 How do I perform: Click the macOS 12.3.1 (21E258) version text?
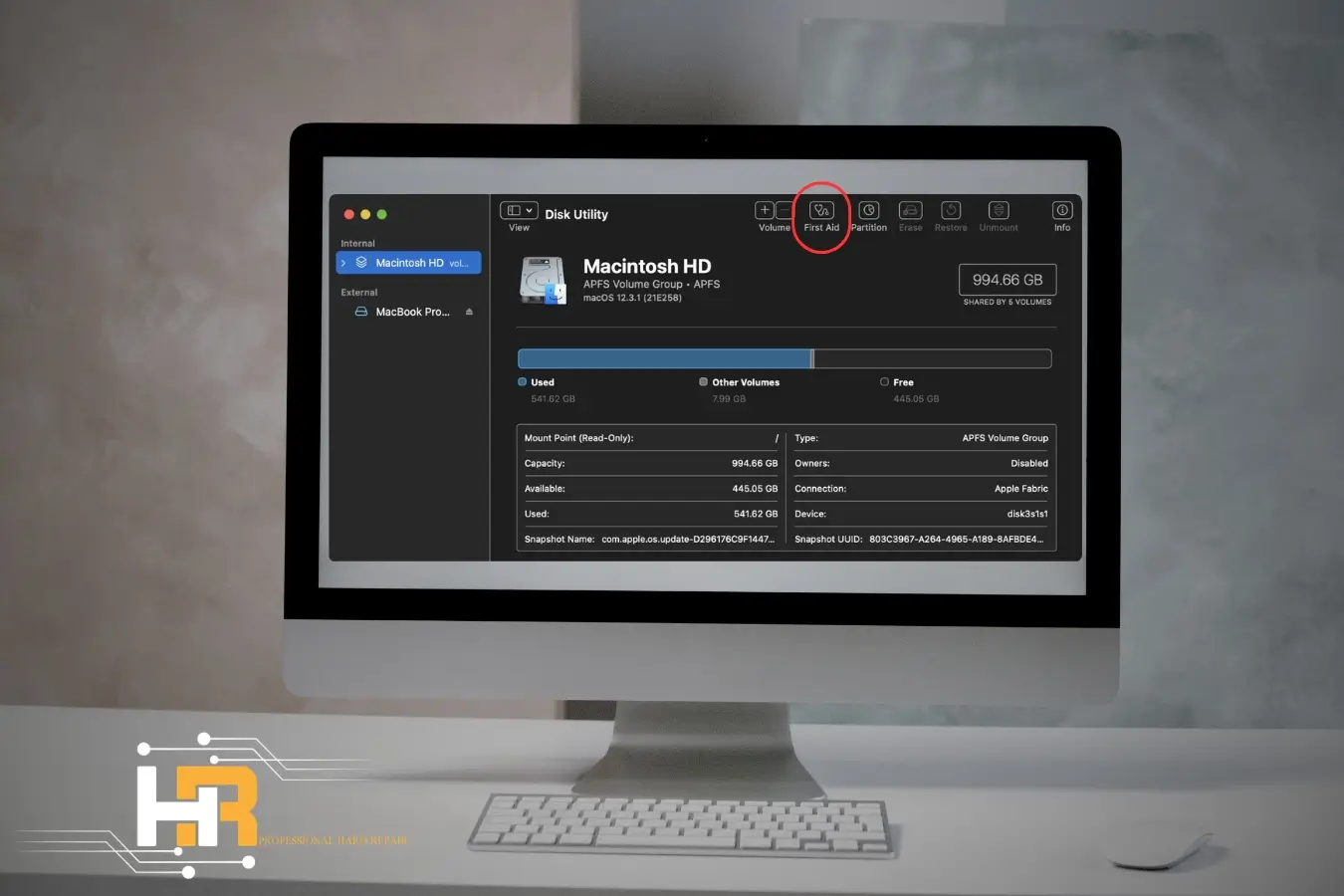[632, 298]
